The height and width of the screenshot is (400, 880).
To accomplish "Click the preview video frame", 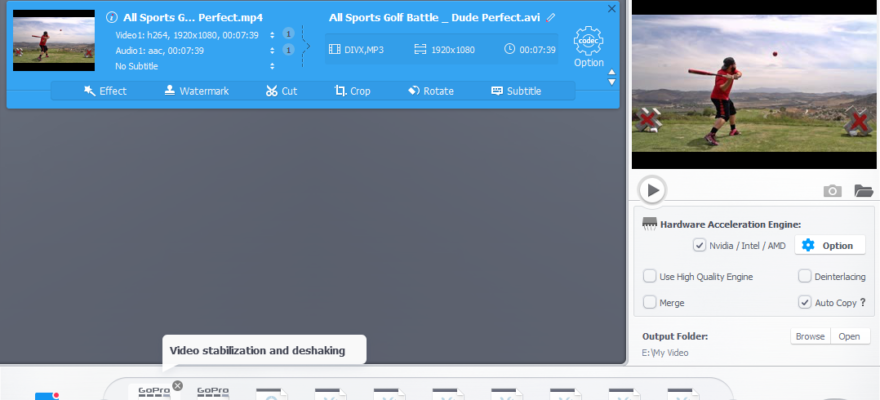I will [755, 84].
